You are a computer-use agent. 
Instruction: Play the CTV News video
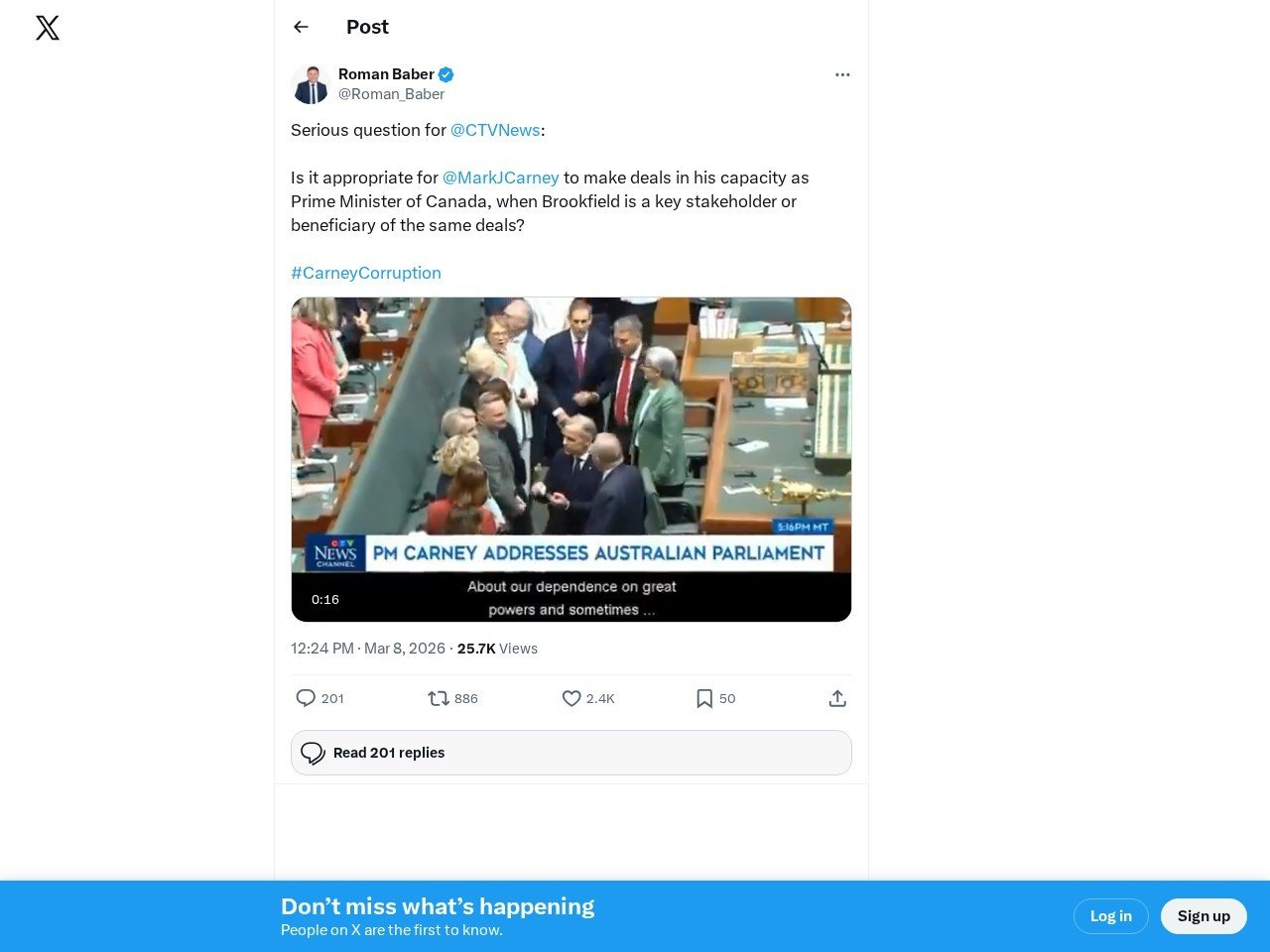pos(571,459)
